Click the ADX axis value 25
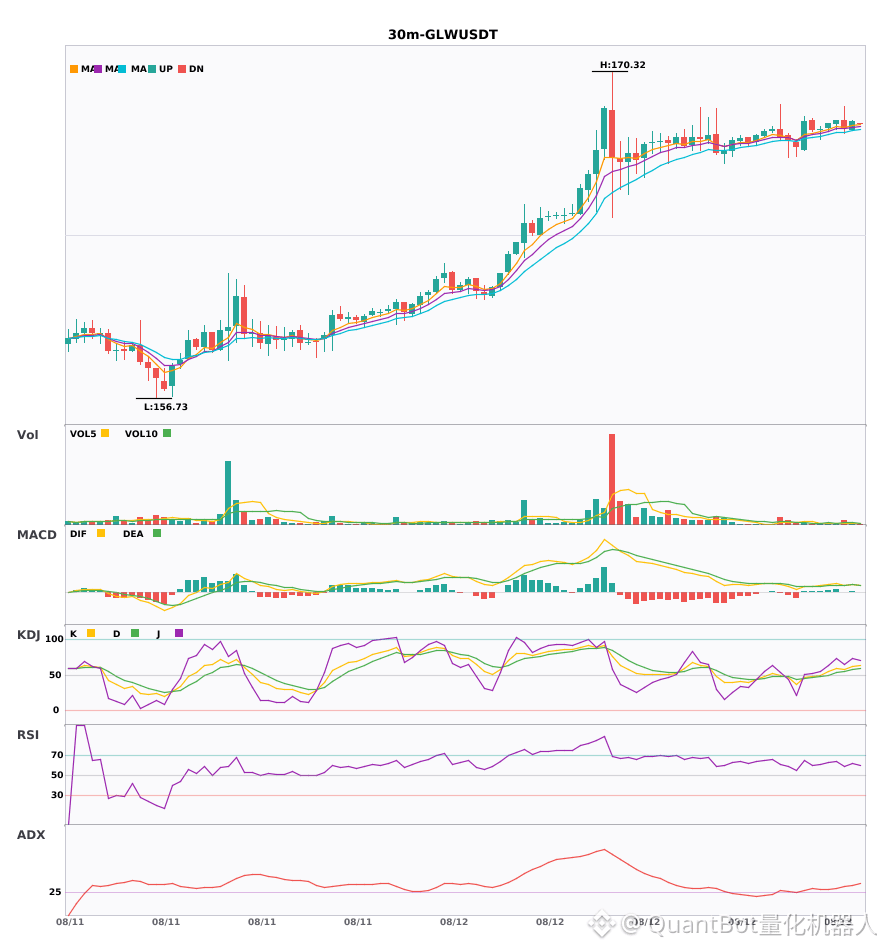The height and width of the screenshot is (950, 885). pos(55,892)
